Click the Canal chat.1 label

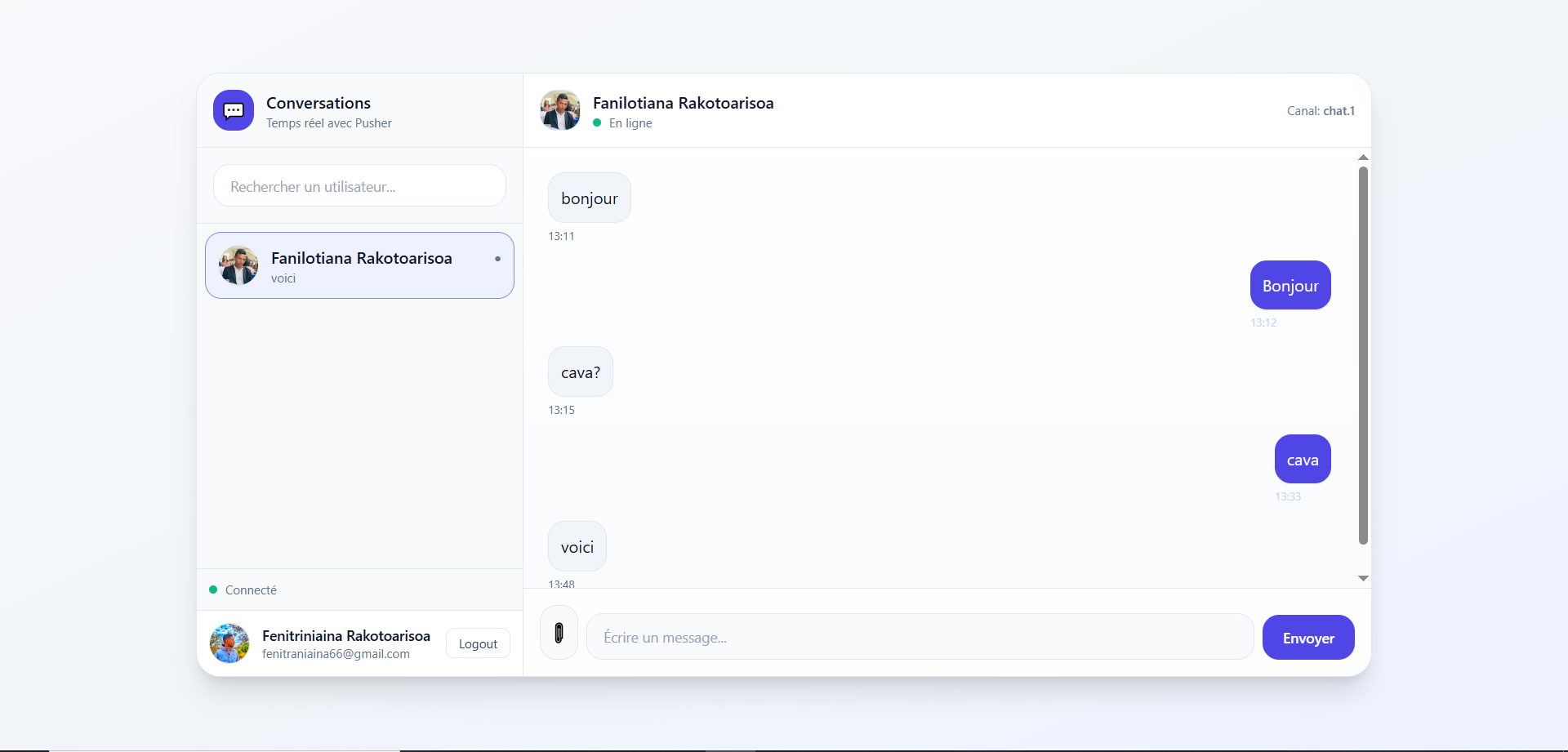point(1321,111)
